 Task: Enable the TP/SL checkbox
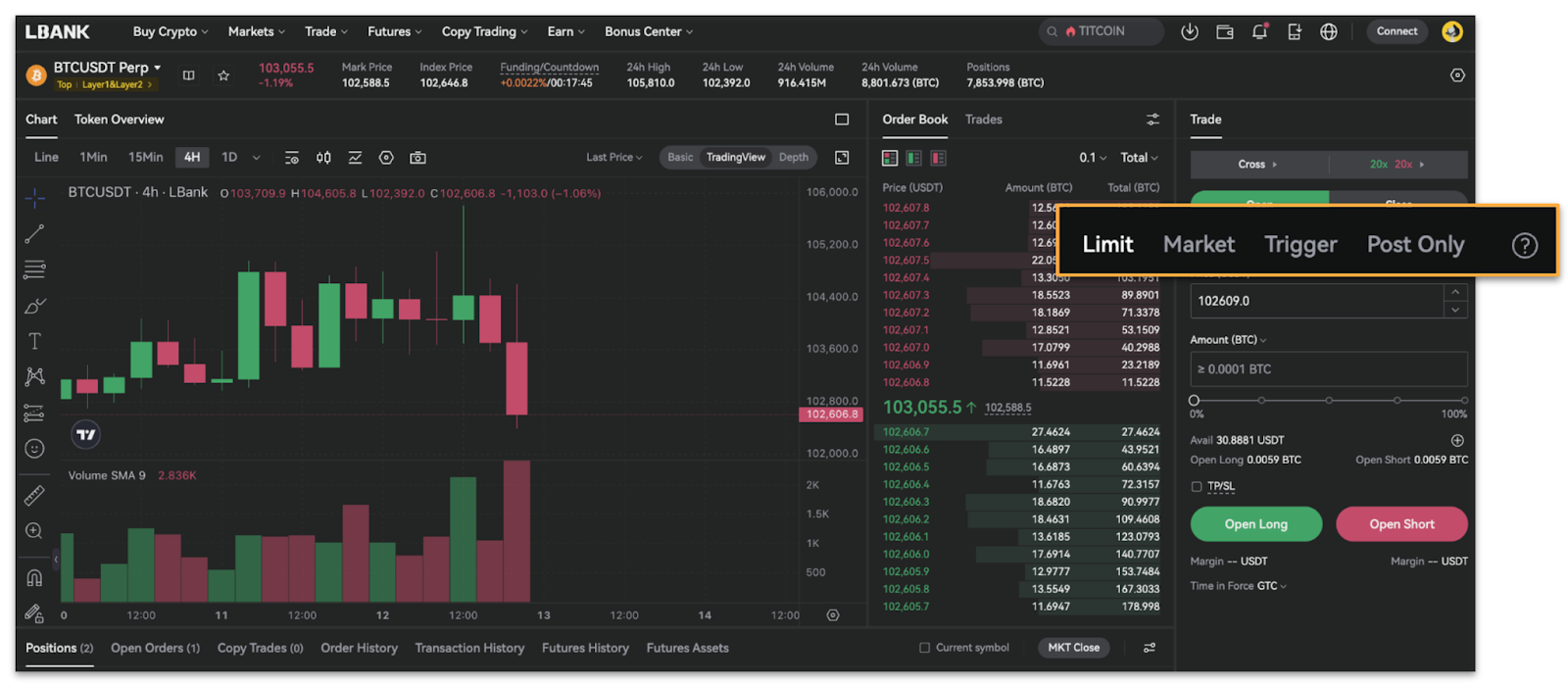tap(1196, 487)
